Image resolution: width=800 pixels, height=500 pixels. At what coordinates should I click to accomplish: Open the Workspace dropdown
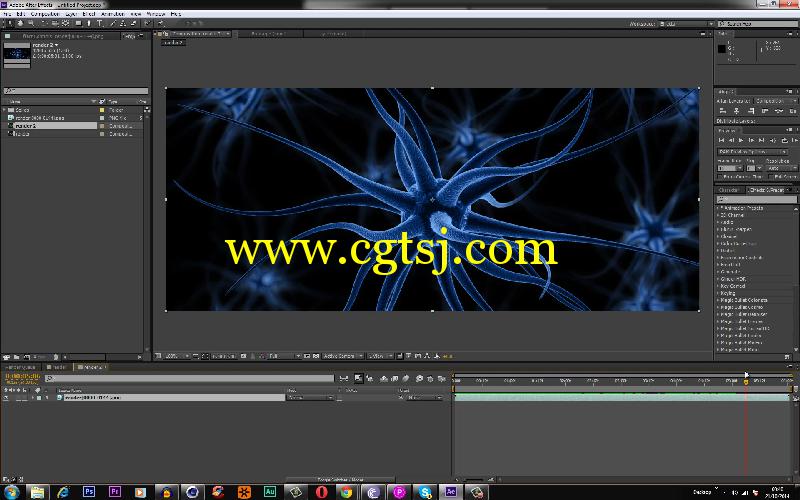point(686,23)
